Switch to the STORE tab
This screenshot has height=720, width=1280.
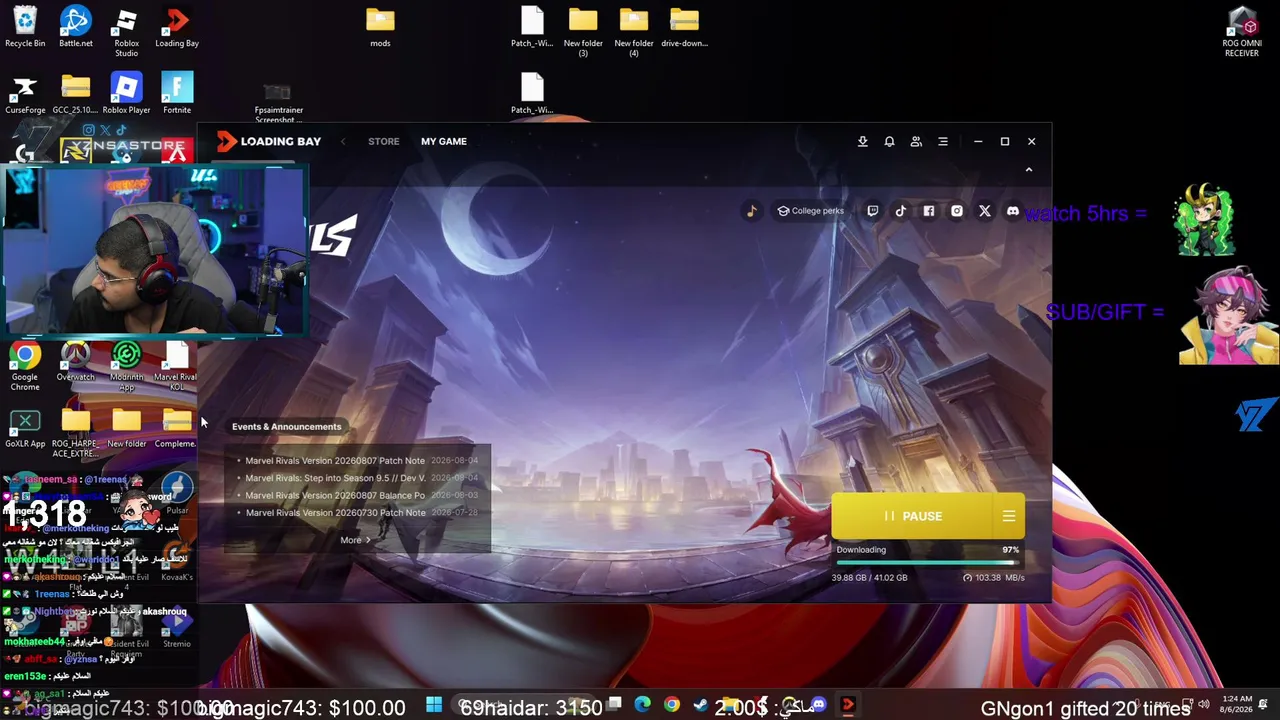(383, 141)
